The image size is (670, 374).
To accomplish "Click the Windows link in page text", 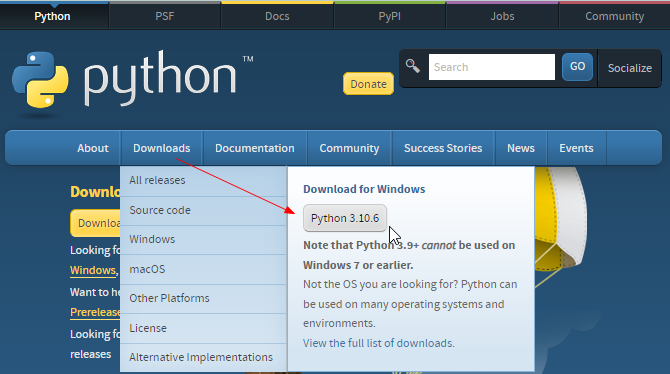I will (x=93, y=270).
